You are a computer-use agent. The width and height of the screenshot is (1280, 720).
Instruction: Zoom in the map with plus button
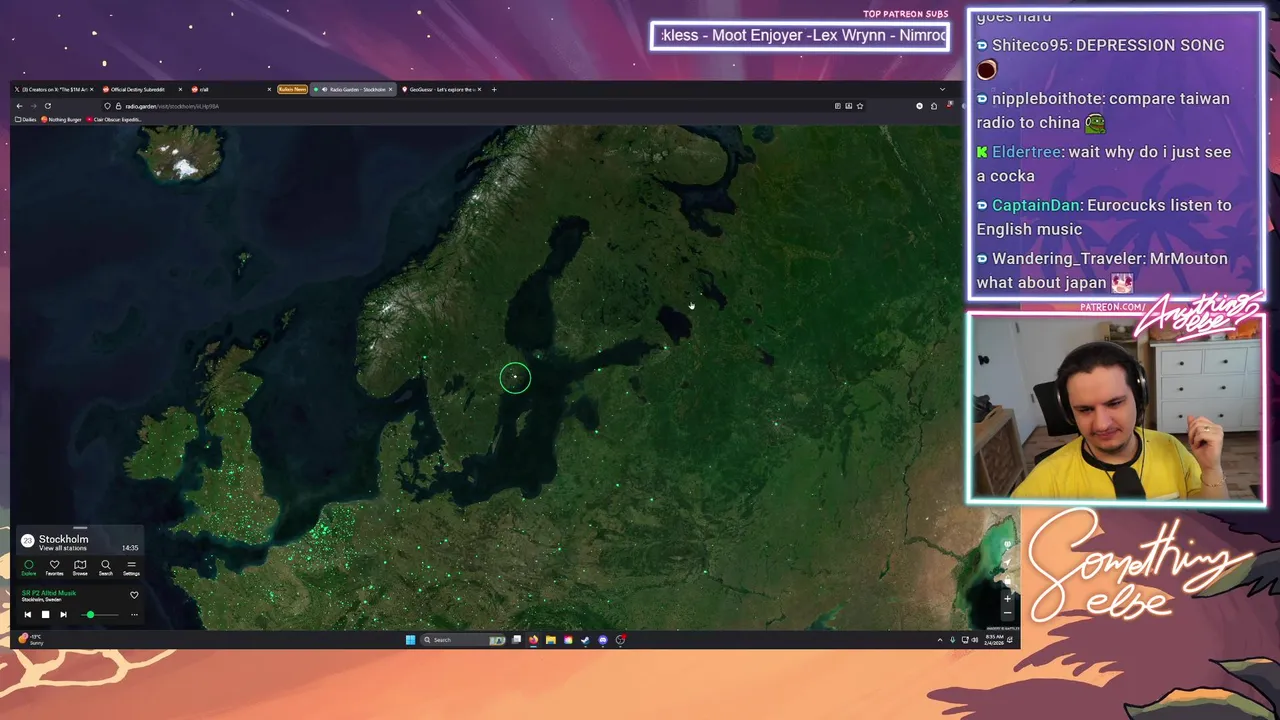click(1007, 598)
